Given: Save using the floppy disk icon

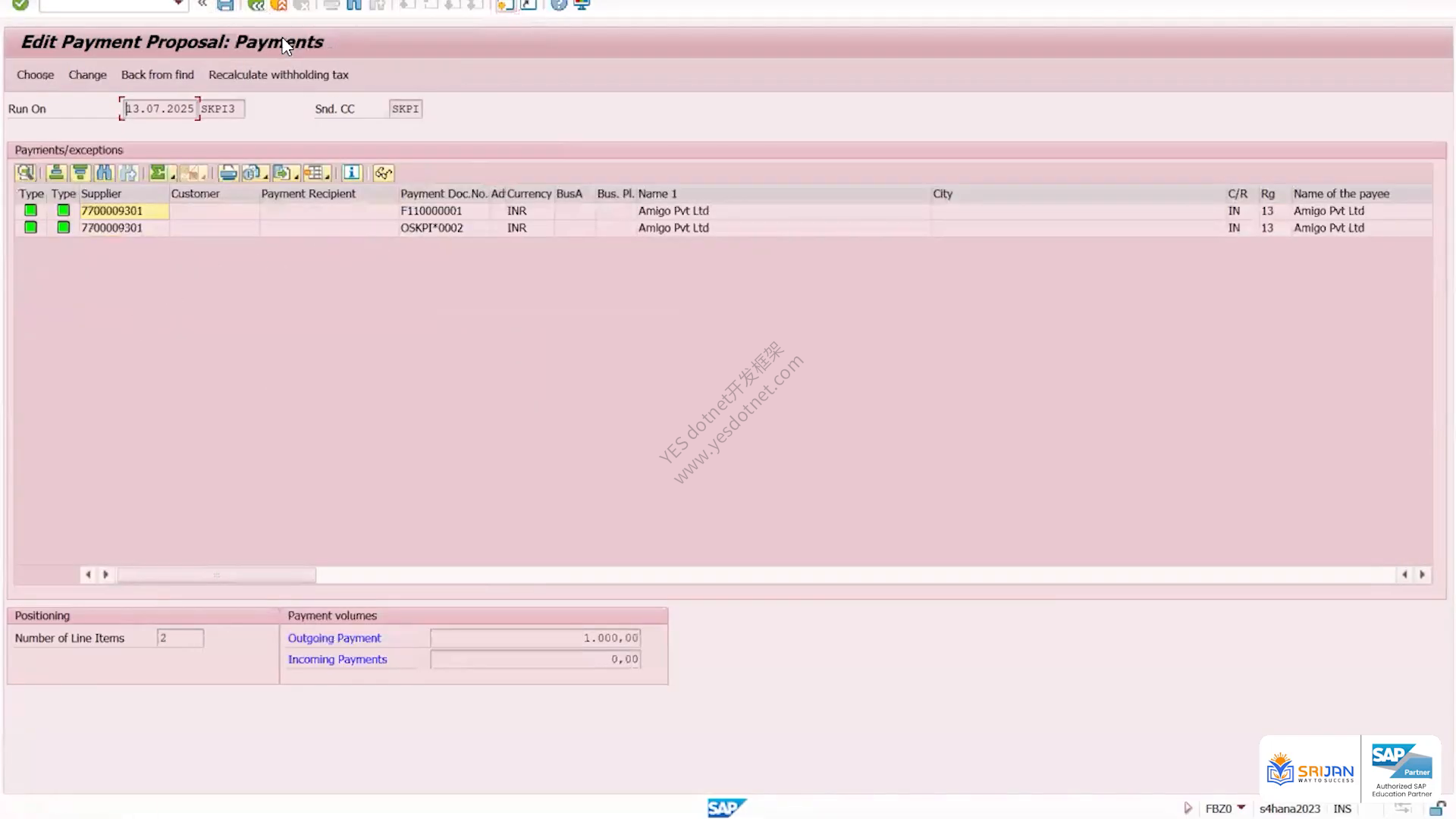Looking at the screenshot, I should (x=225, y=5).
